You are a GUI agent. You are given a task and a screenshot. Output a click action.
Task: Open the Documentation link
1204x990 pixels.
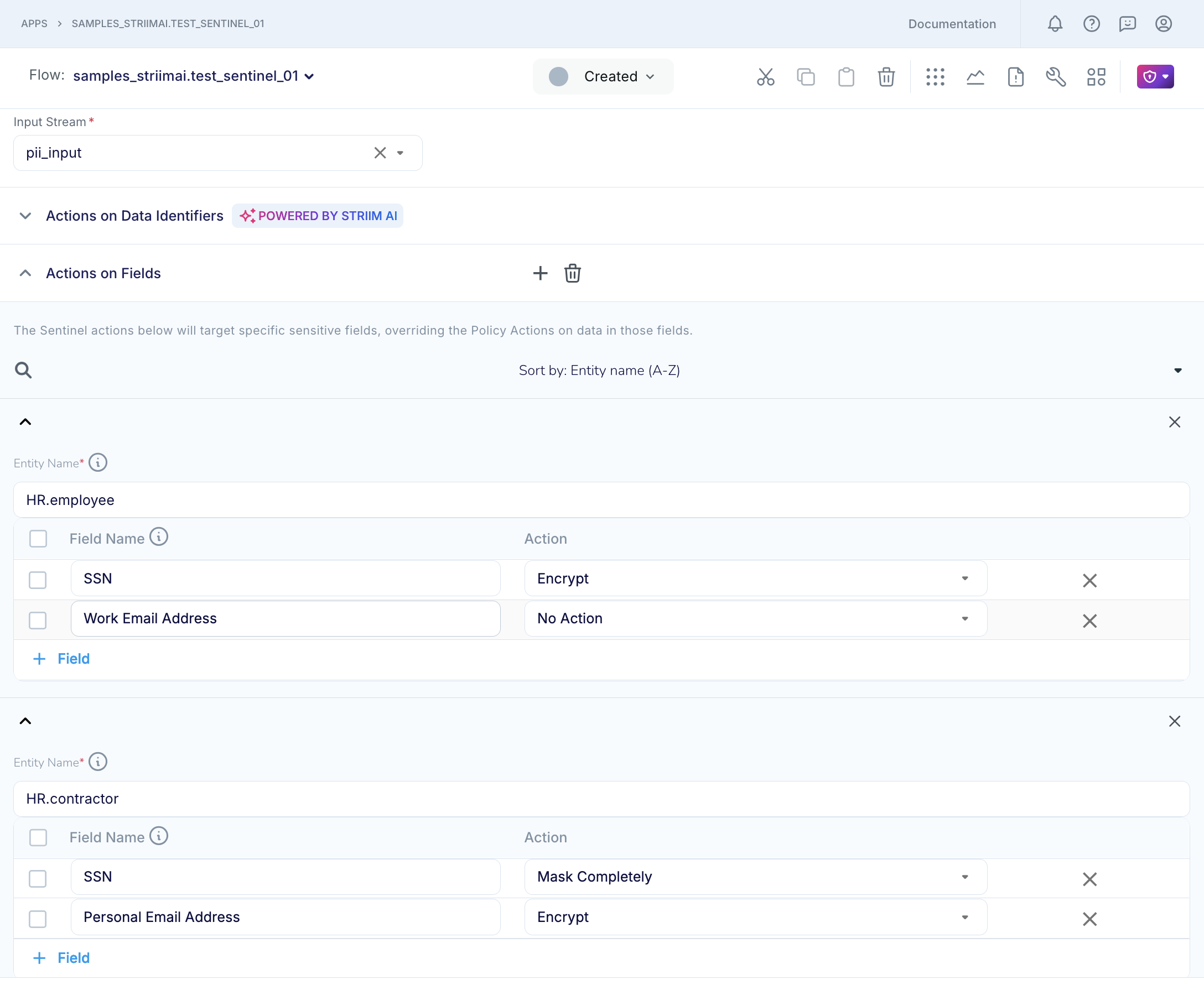click(x=952, y=24)
